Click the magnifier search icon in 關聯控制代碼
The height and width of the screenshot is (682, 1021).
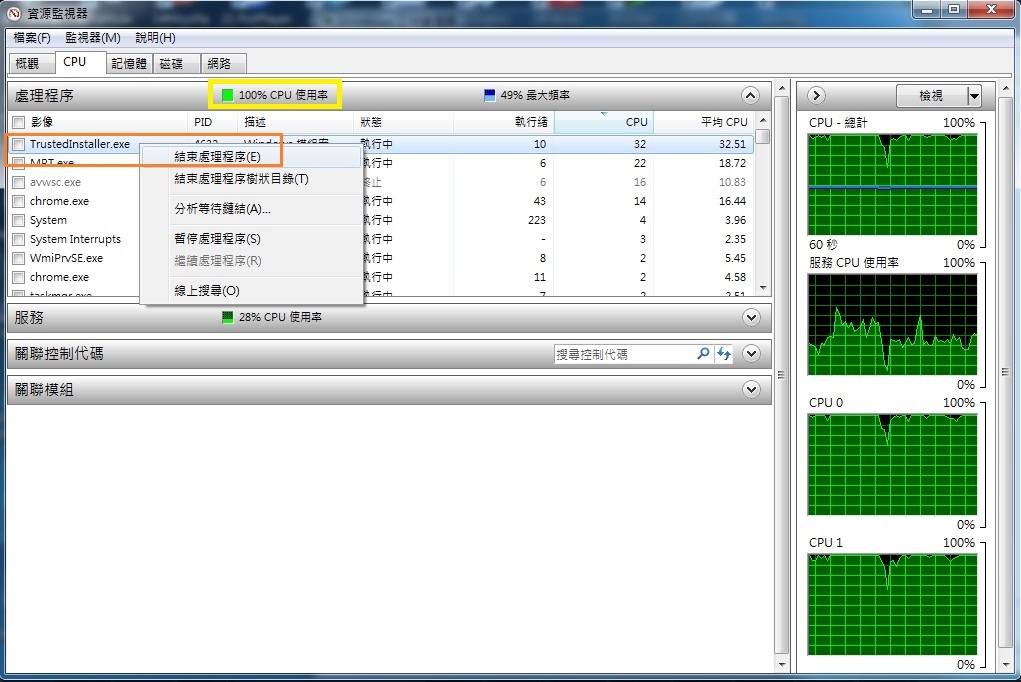703,354
